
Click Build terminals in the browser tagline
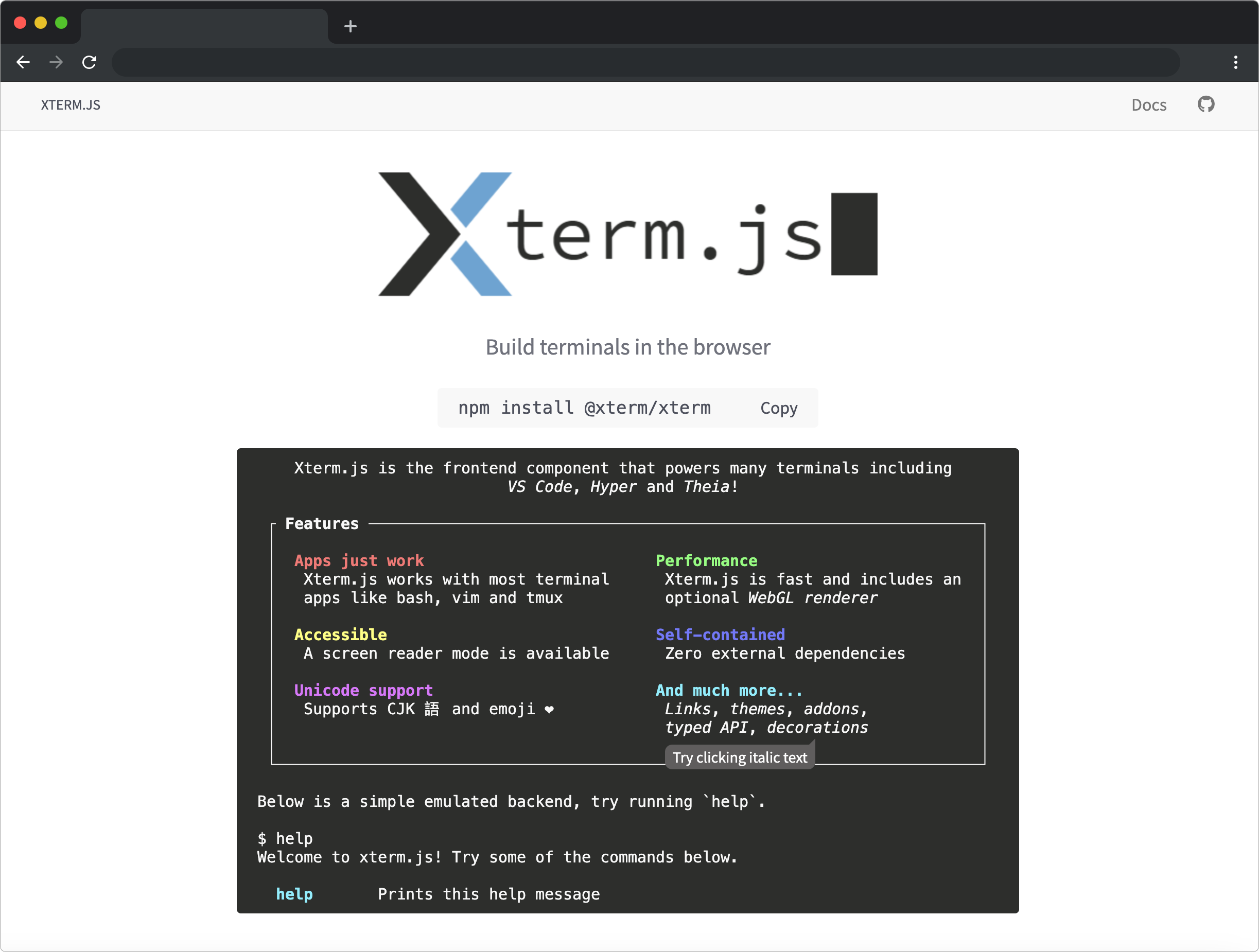[x=628, y=347]
